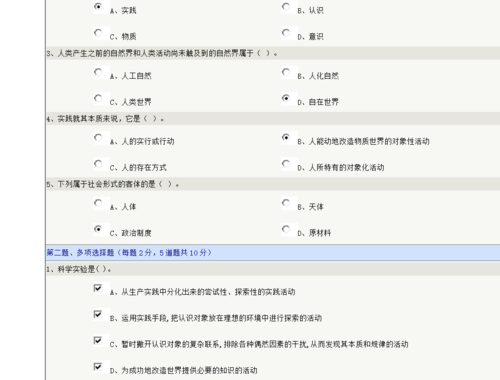The image size is (500, 380).
Task: Pick option C、政治制度 radio button
Action: [x=98, y=229]
